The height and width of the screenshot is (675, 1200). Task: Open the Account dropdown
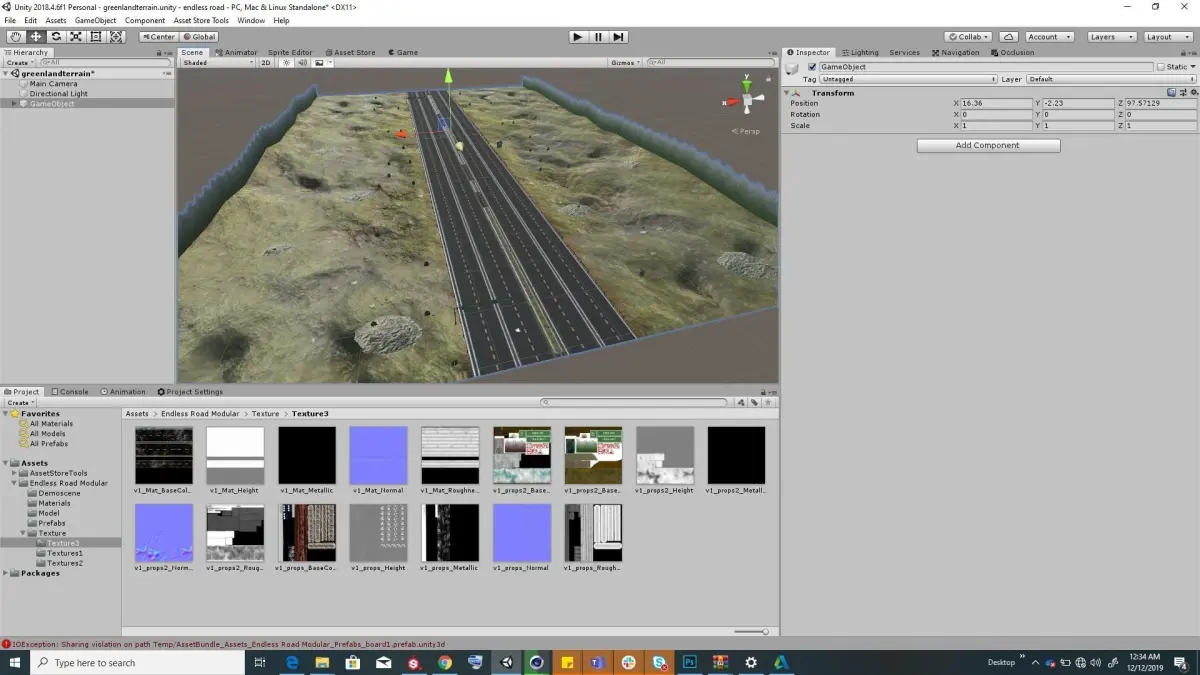1048,37
